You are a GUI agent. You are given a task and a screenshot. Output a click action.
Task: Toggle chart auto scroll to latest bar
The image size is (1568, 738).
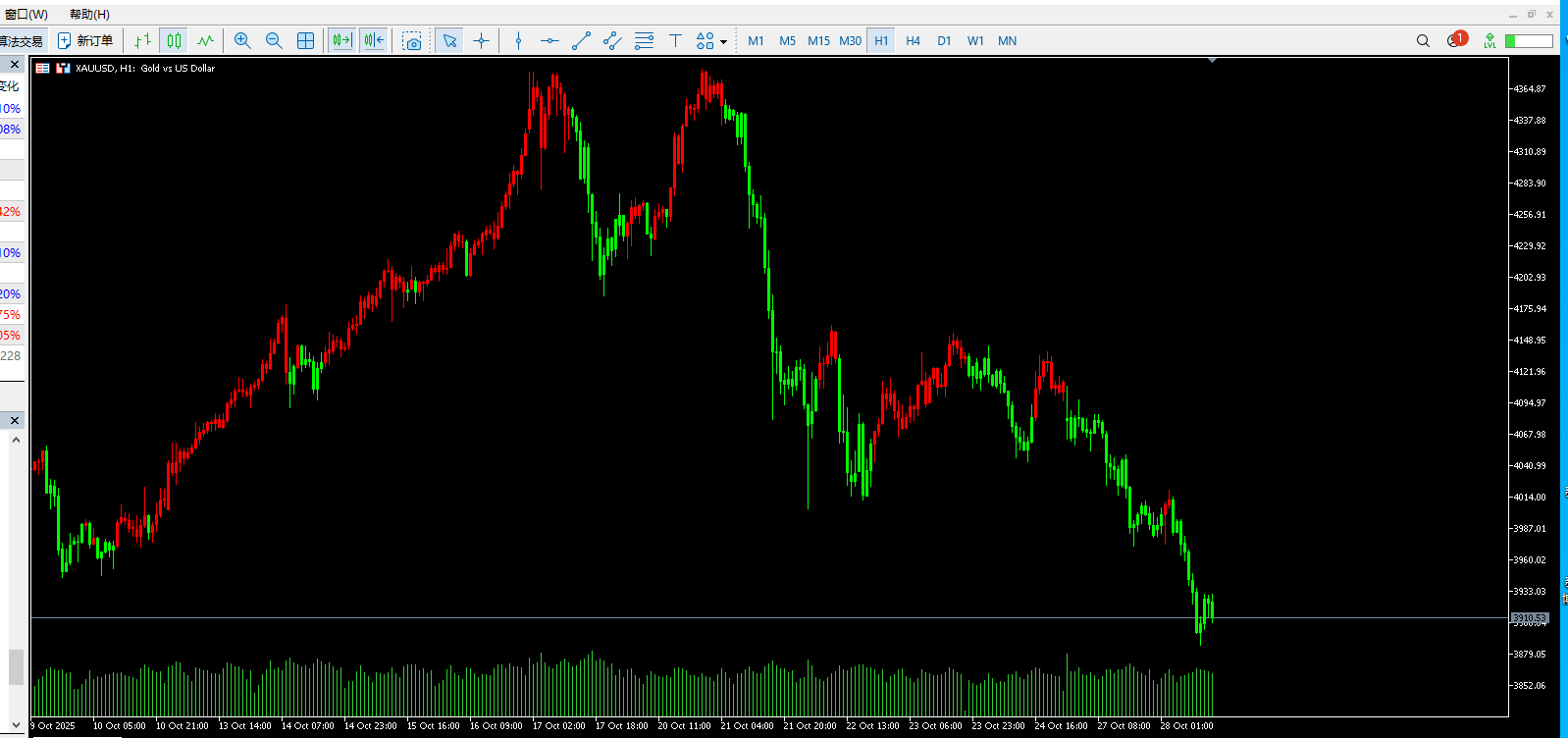point(341,40)
